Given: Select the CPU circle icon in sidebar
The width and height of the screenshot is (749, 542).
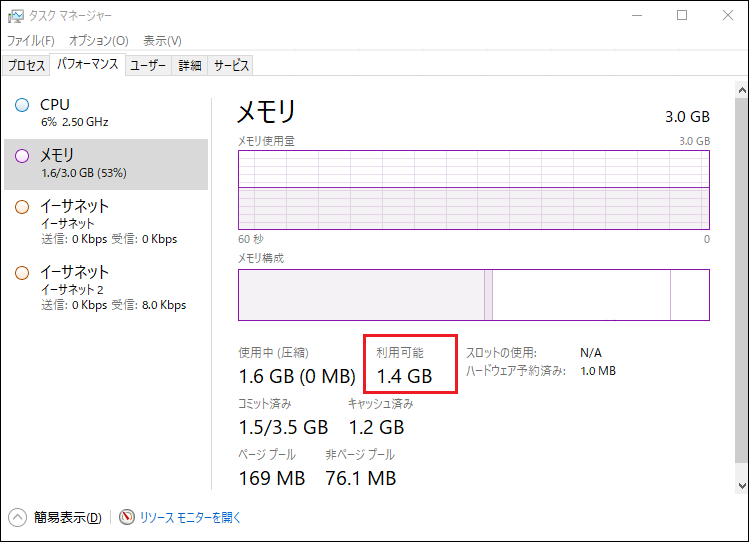Looking at the screenshot, I should (x=22, y=105).
